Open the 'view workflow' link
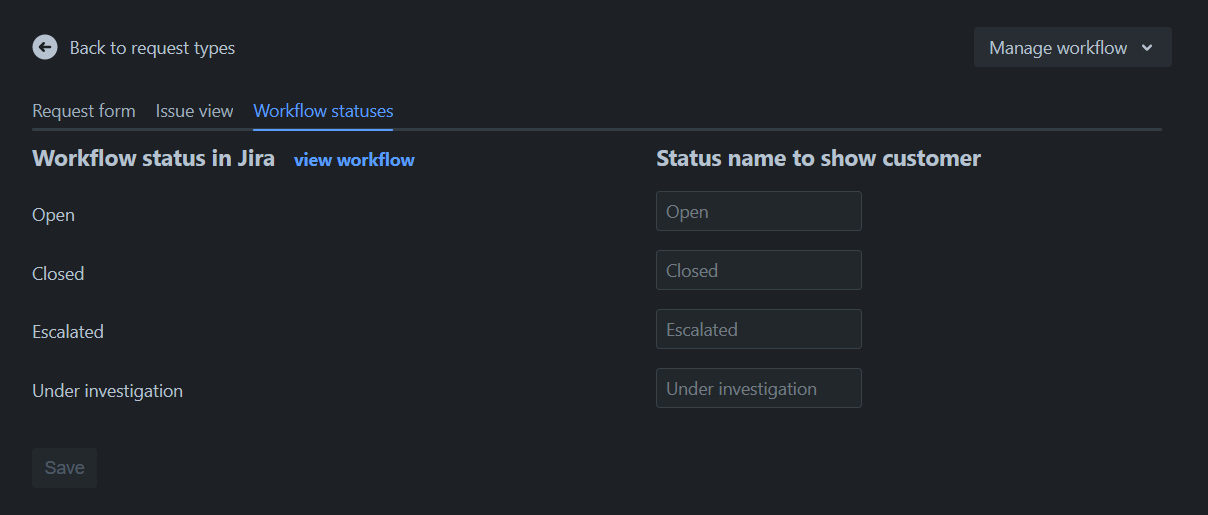The height and width of the screenshot is (515, 1208). click(354, 160)
